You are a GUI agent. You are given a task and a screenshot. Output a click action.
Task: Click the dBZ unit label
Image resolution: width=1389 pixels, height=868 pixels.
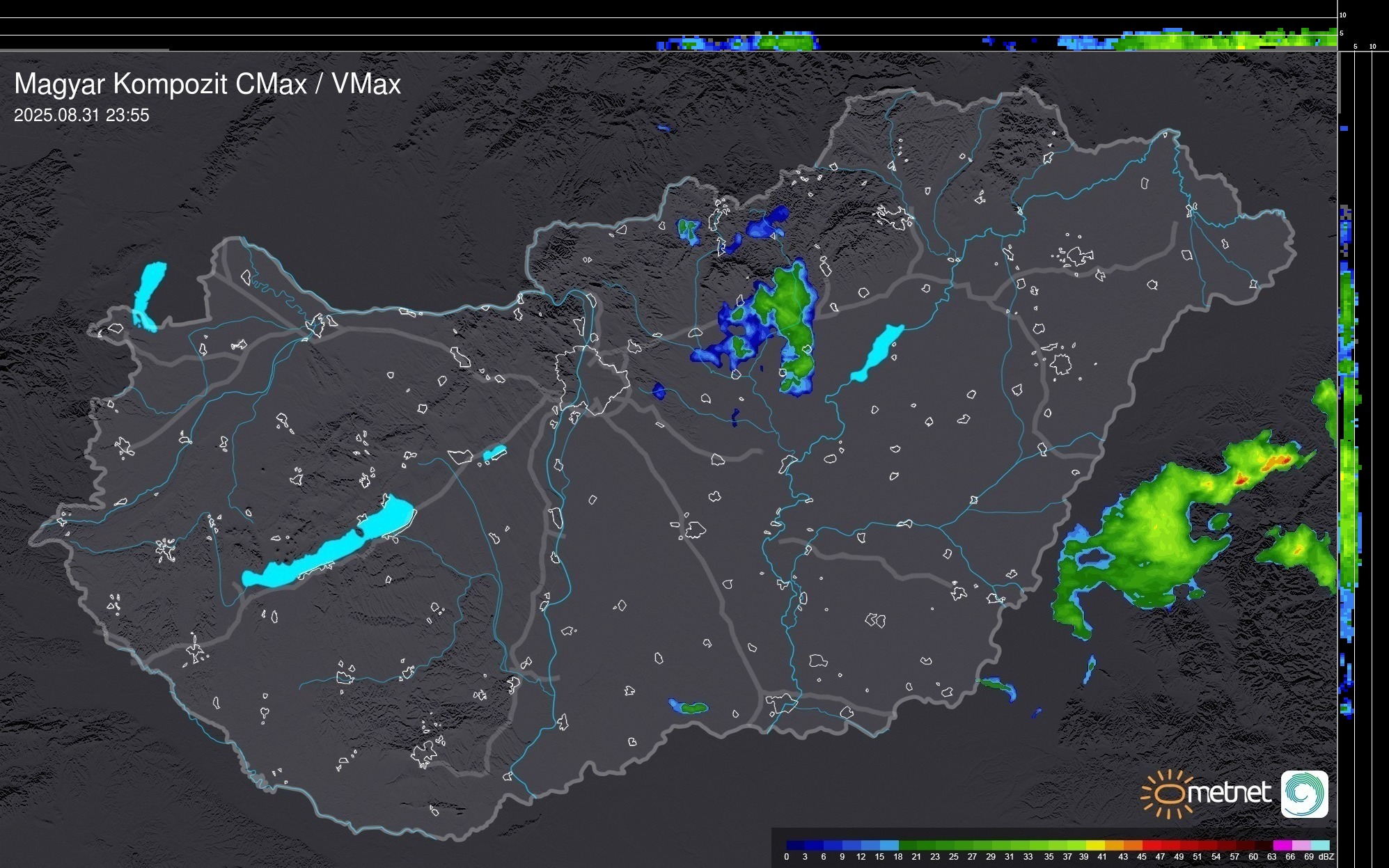[x=1326, y=857]
